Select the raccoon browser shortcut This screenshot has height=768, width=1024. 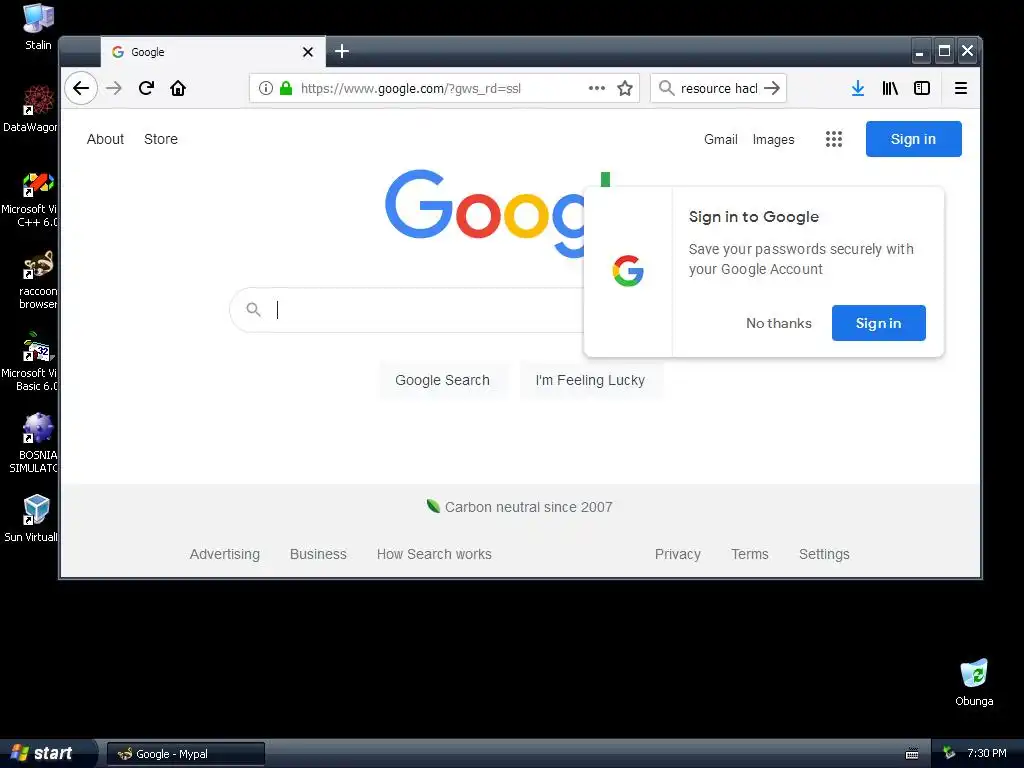pyautogui.click(x=38, y=280)
